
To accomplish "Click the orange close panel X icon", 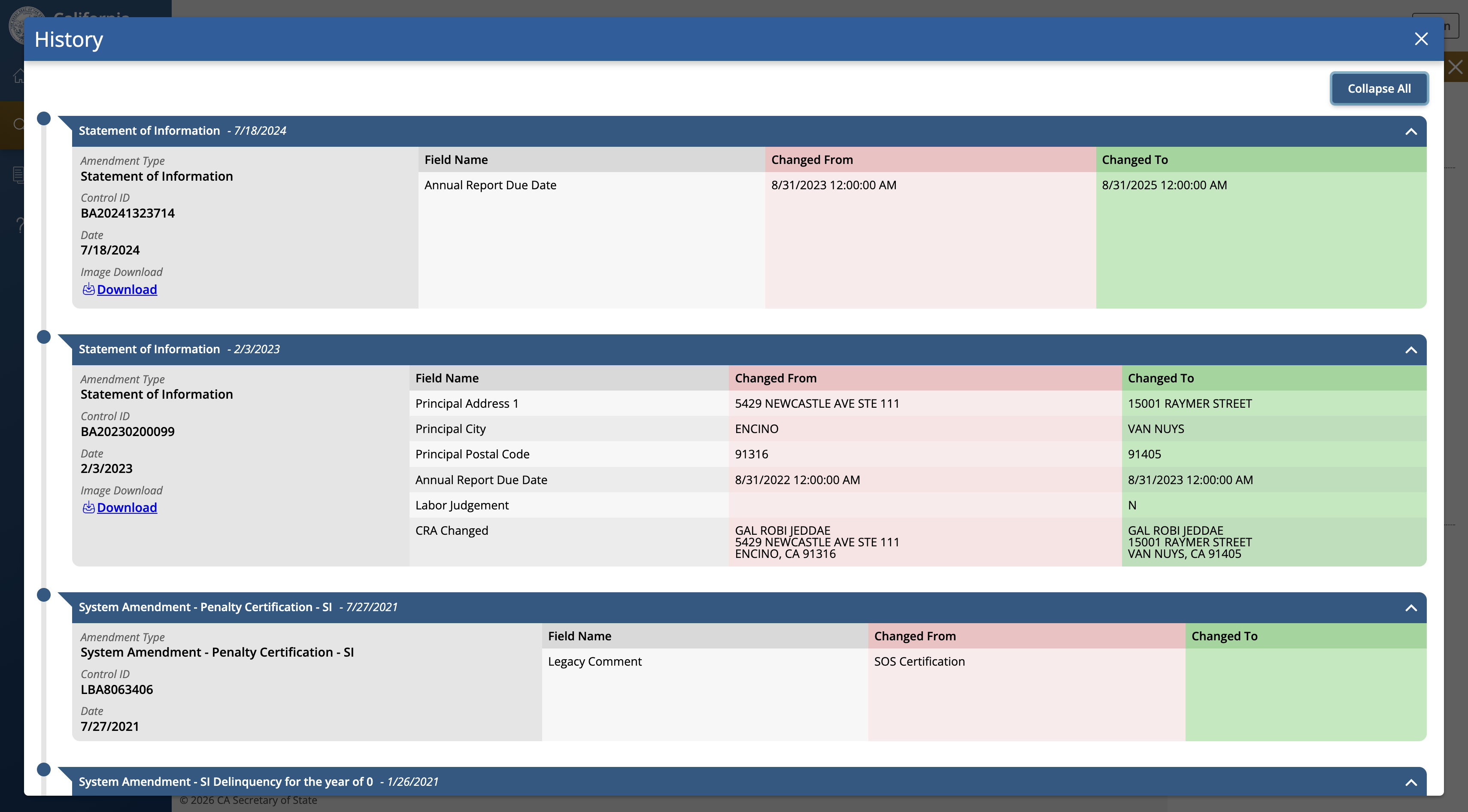I will pos(1456,67).
